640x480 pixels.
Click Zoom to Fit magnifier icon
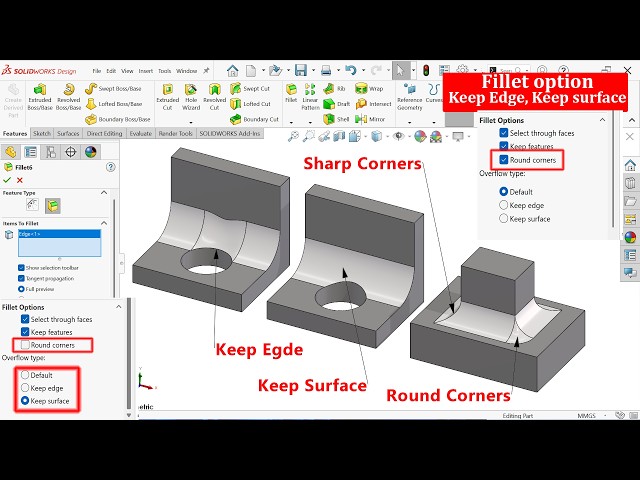coord(293,136)
